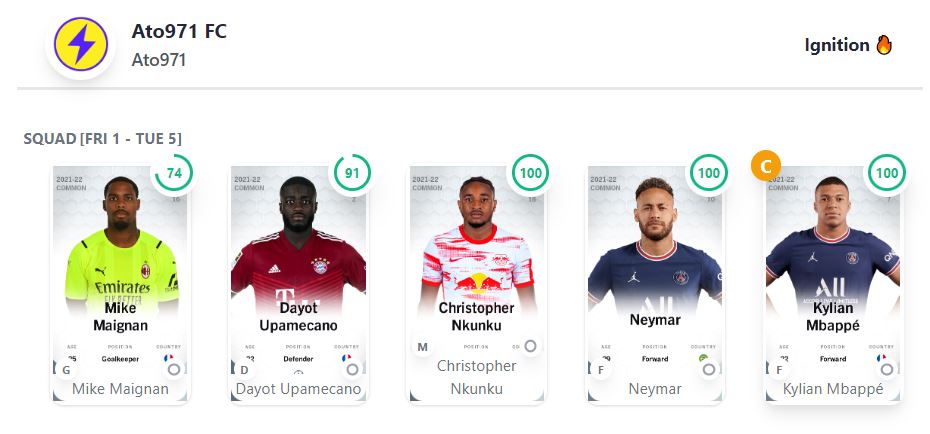Click the Kylian Mbappé name below card
930x434 pixels.
point(833,389)
